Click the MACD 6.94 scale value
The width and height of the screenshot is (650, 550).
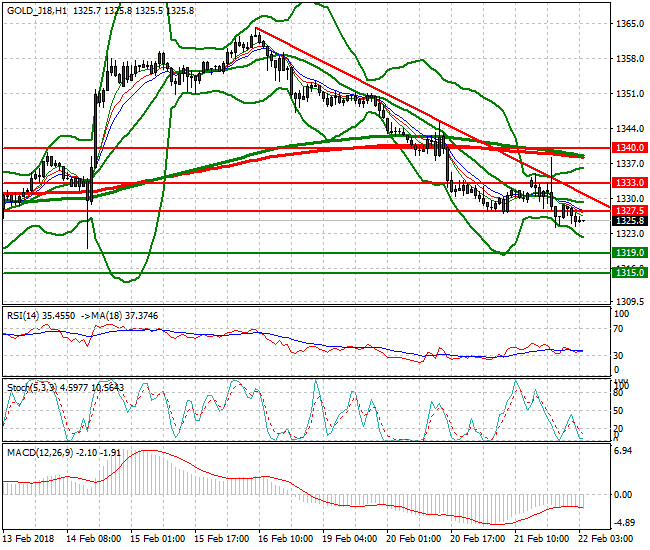coord(623,451)
